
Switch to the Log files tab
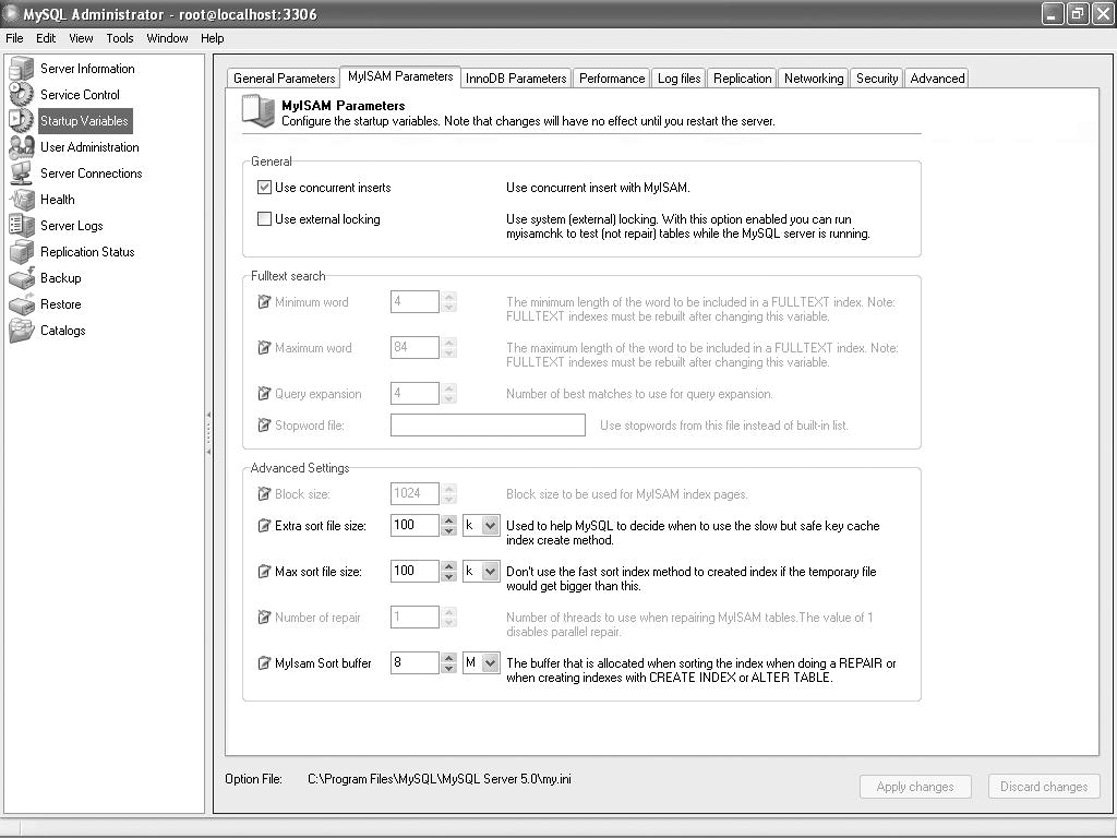coord(679,78)
